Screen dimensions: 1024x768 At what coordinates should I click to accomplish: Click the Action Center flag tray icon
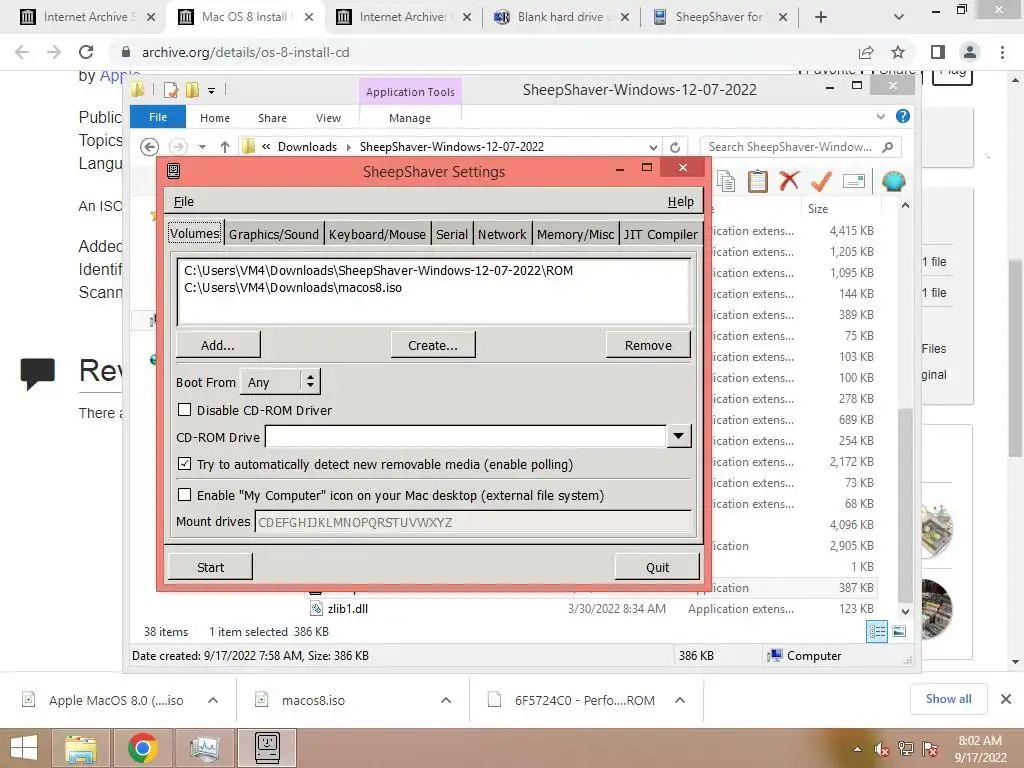point(930,749)
